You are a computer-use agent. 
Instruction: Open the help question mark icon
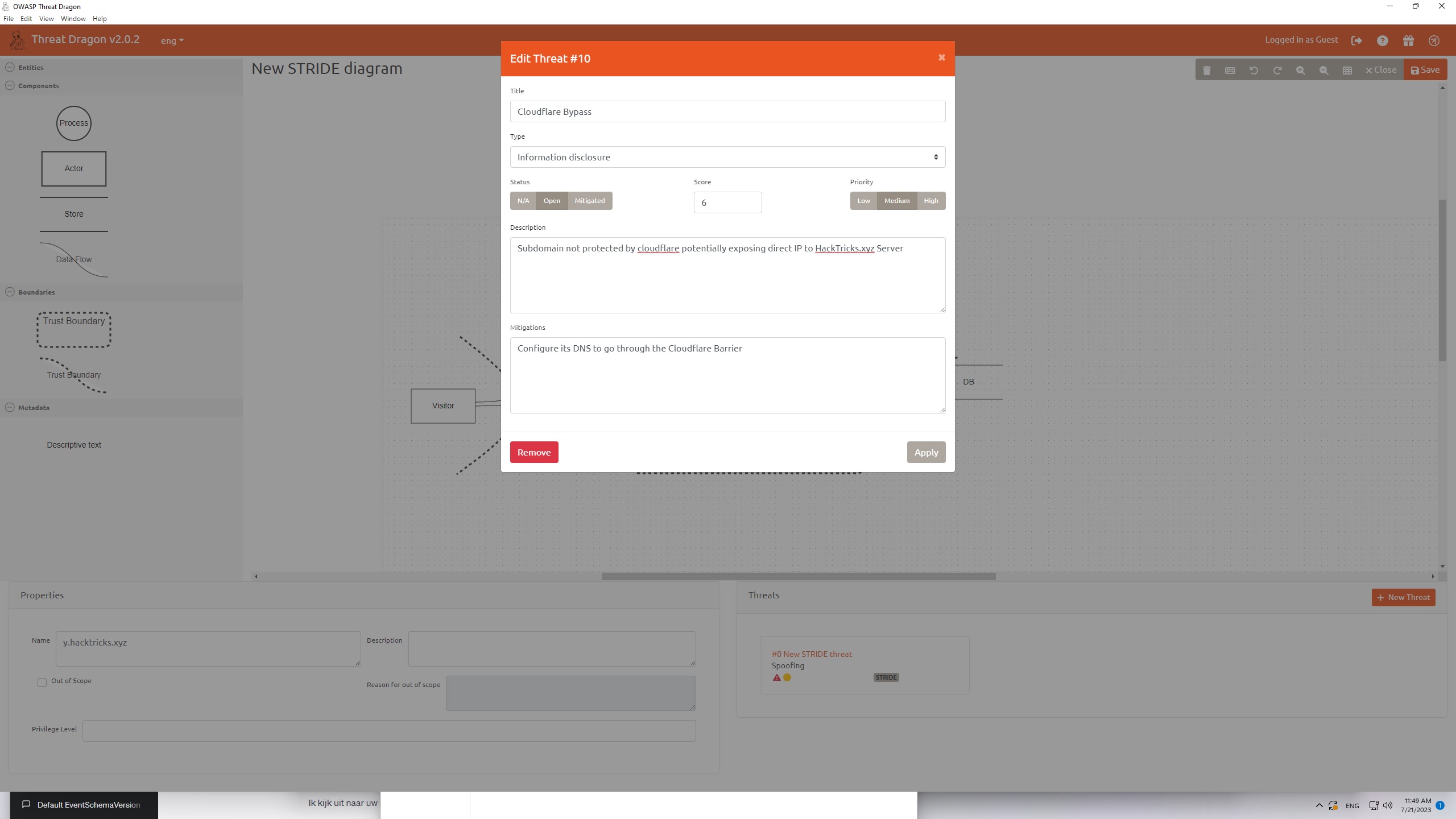click(x=1382, y=40)
